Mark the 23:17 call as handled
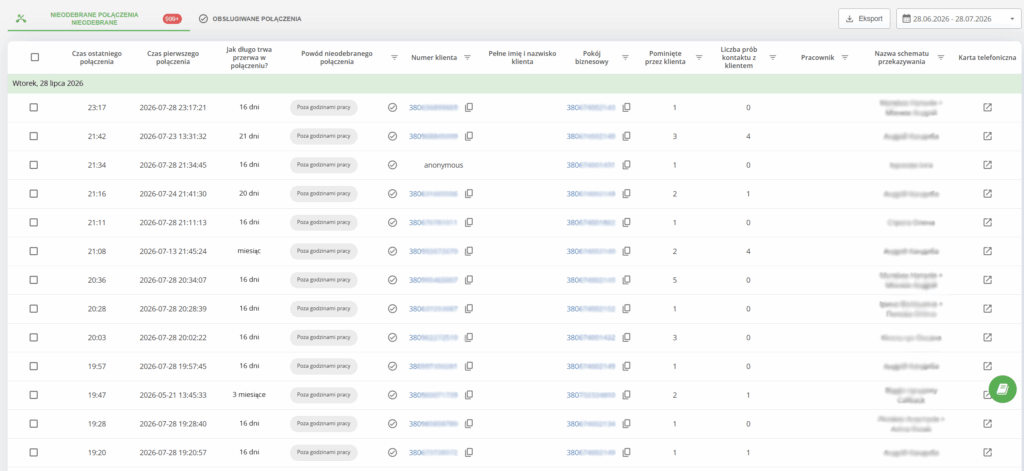The width and height of the screenshot is (1024, 471). pyautogui.click(x=392, y=107)
